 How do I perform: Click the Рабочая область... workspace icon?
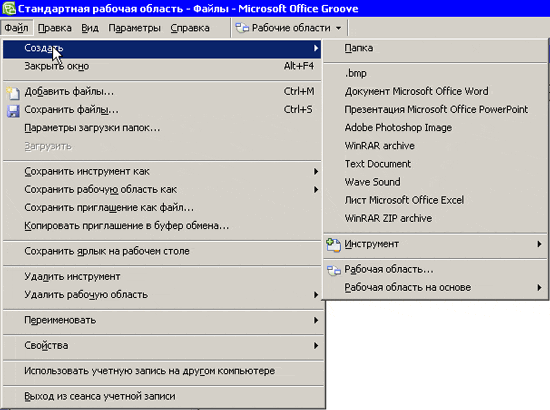point(334,270)
